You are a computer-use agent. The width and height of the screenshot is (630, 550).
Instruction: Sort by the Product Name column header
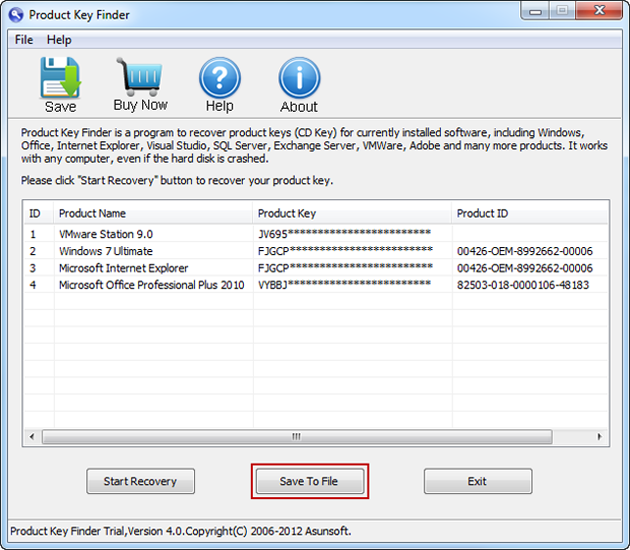pos(153,213)
